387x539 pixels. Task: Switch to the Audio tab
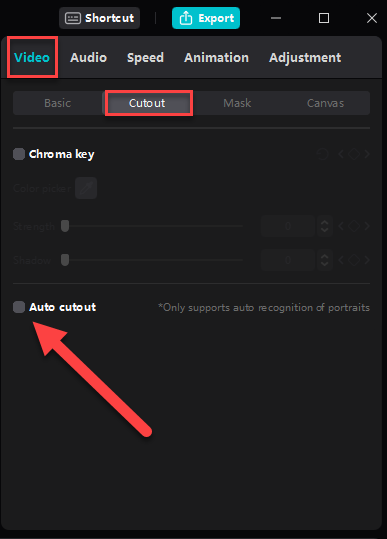coord(88,57)
